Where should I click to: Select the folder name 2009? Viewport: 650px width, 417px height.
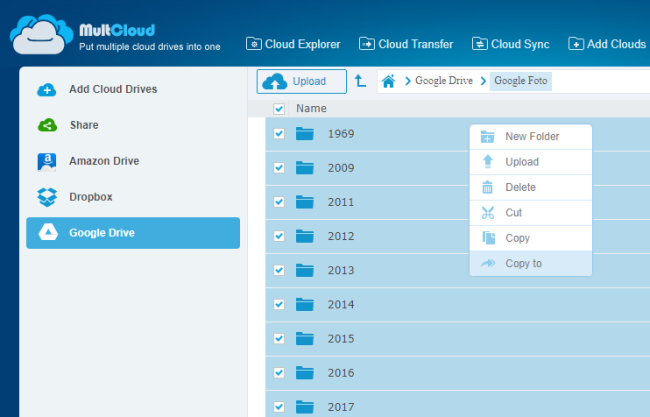pos(341,168)
